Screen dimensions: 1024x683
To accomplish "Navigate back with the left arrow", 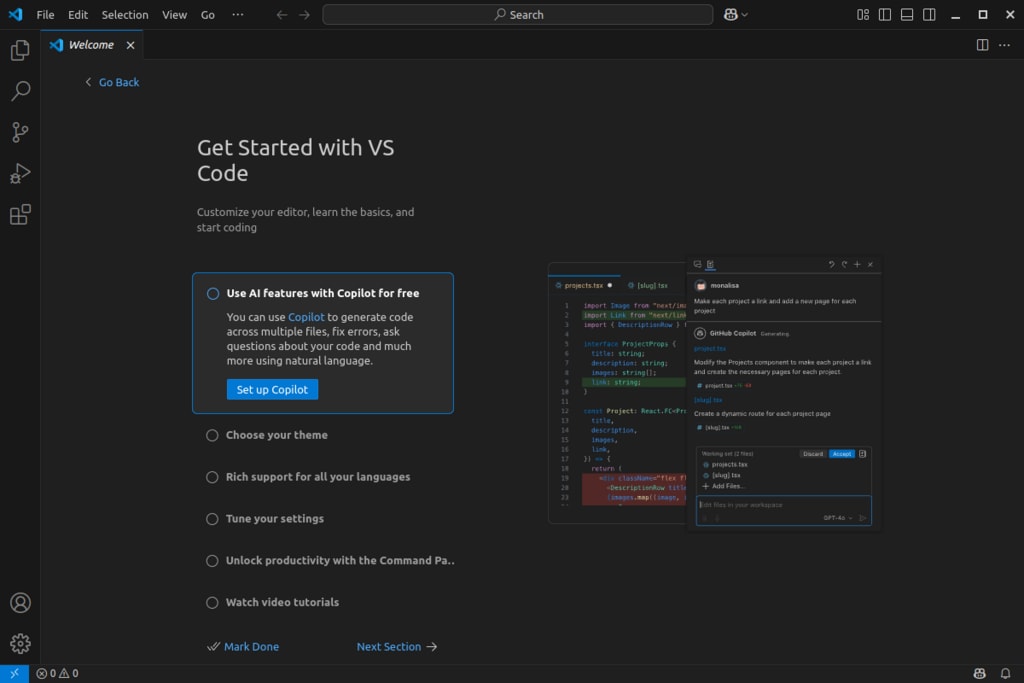I will 281,14.
